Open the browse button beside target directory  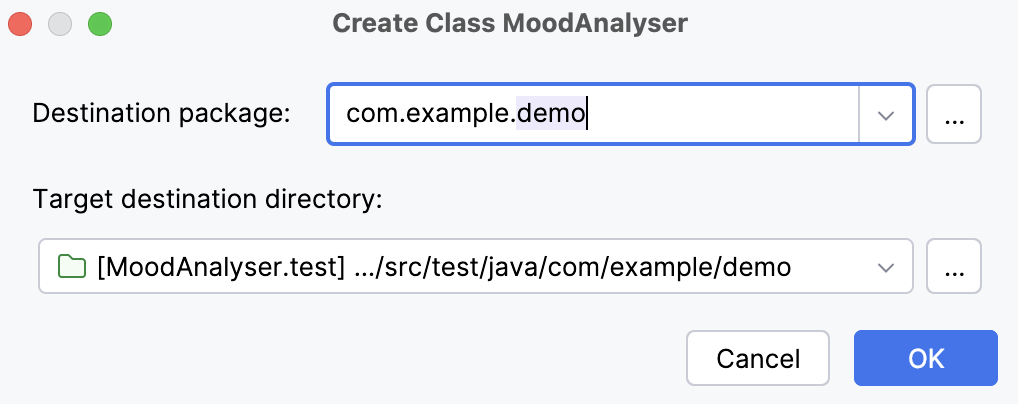[954, 267]
